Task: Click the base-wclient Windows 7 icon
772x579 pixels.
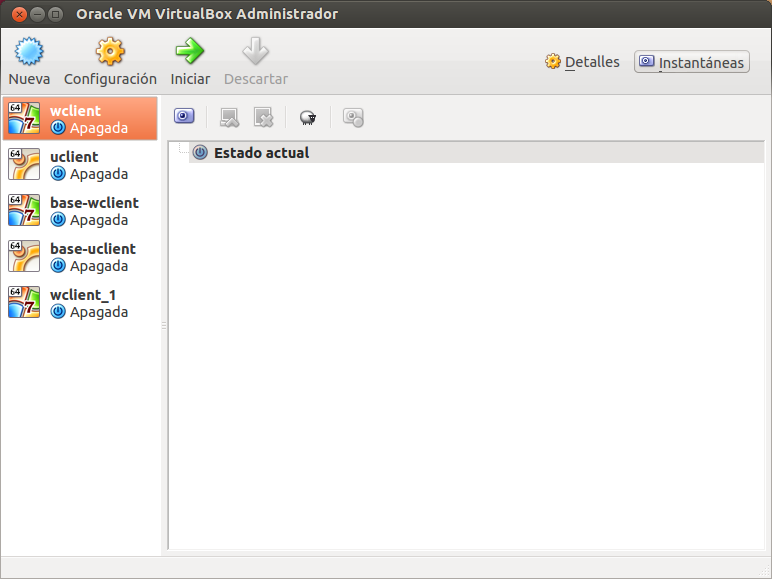Action: 24,210
